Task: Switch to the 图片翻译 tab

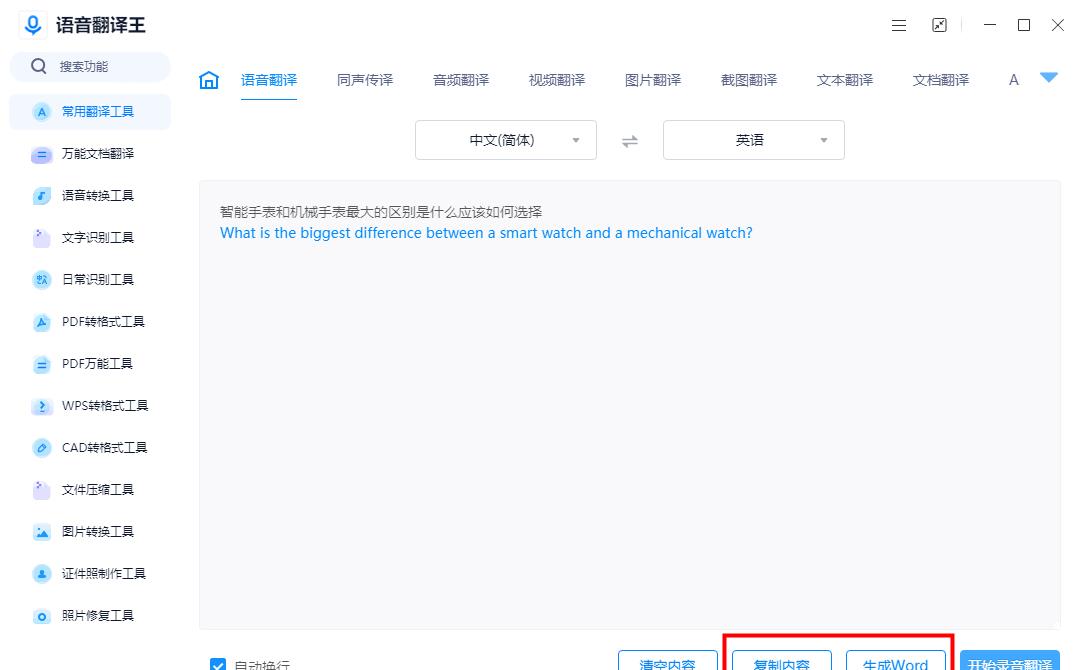Action: coord(652,79)
